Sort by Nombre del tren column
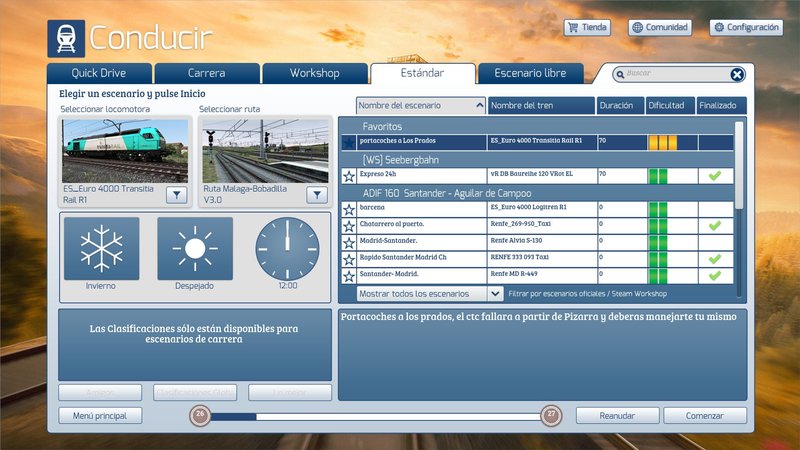The width and height of the screenshot is (800, 450). coord(541,106)
